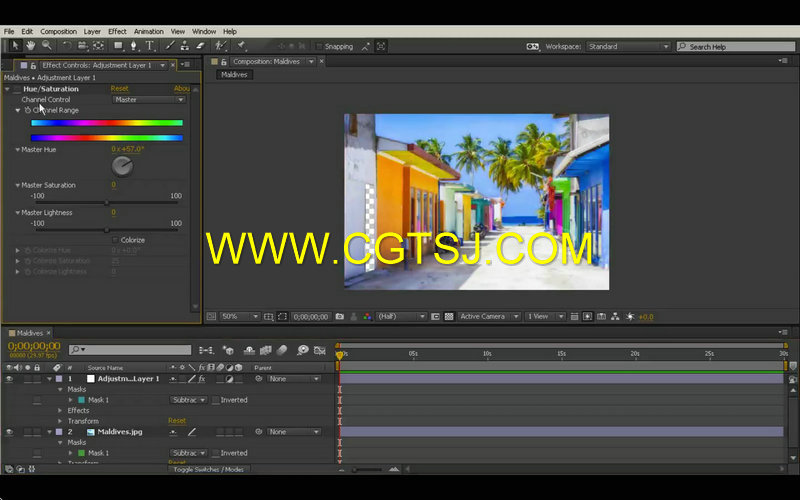Click the Master Hue angle dial
This screenshot has width=800, height=500.
122,166
